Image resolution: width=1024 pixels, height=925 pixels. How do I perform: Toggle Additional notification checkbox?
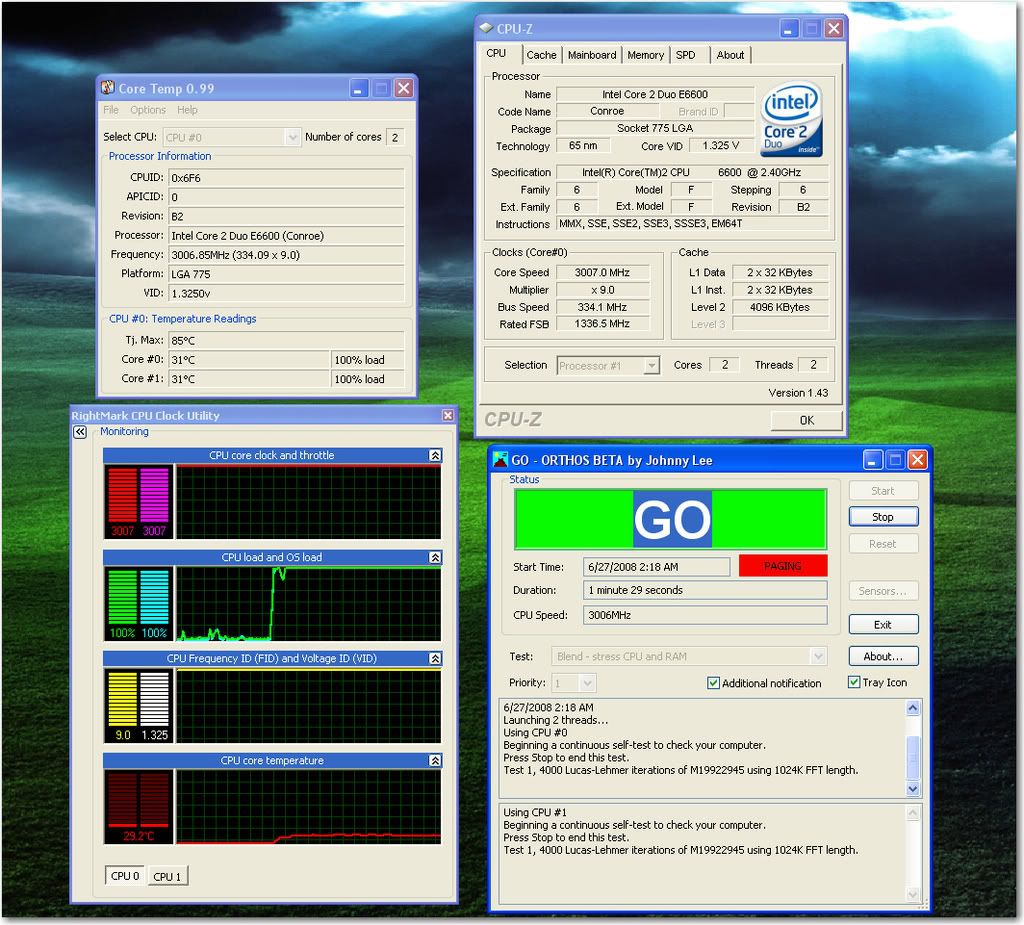point(713,683)
